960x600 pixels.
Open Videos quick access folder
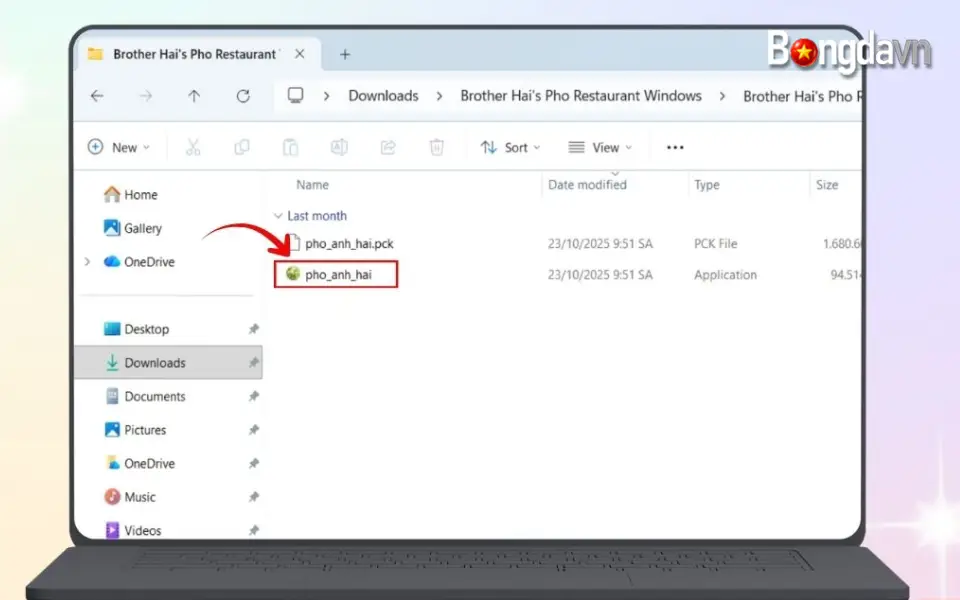[x=133, y=530]
